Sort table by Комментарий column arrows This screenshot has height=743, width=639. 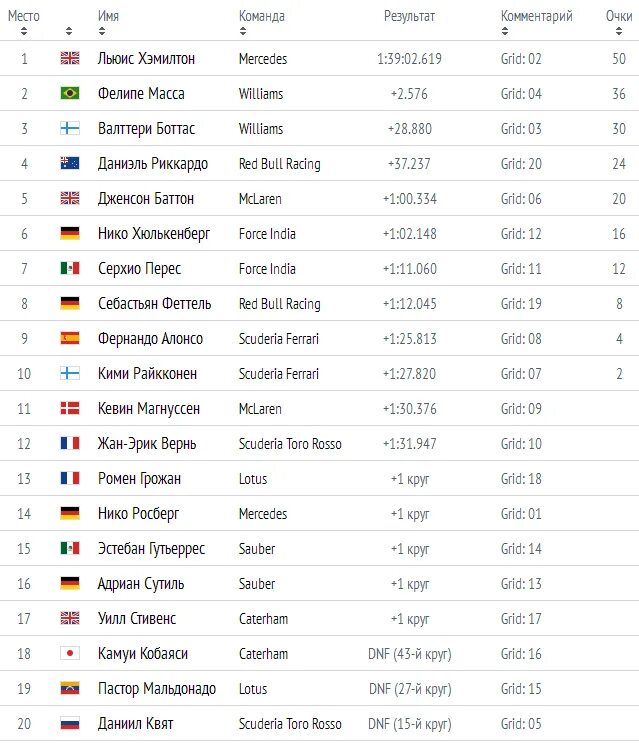tap(504, 31)
